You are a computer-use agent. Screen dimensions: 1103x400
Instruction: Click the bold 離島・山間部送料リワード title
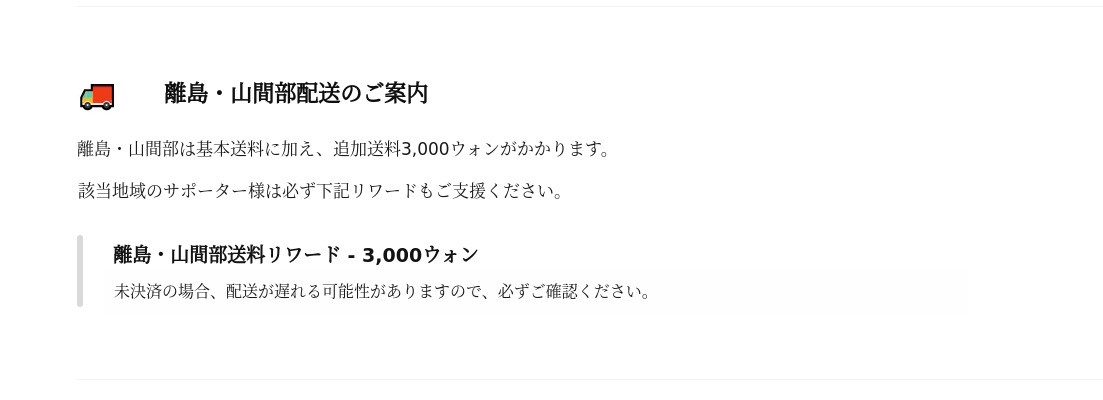[227, 255]
